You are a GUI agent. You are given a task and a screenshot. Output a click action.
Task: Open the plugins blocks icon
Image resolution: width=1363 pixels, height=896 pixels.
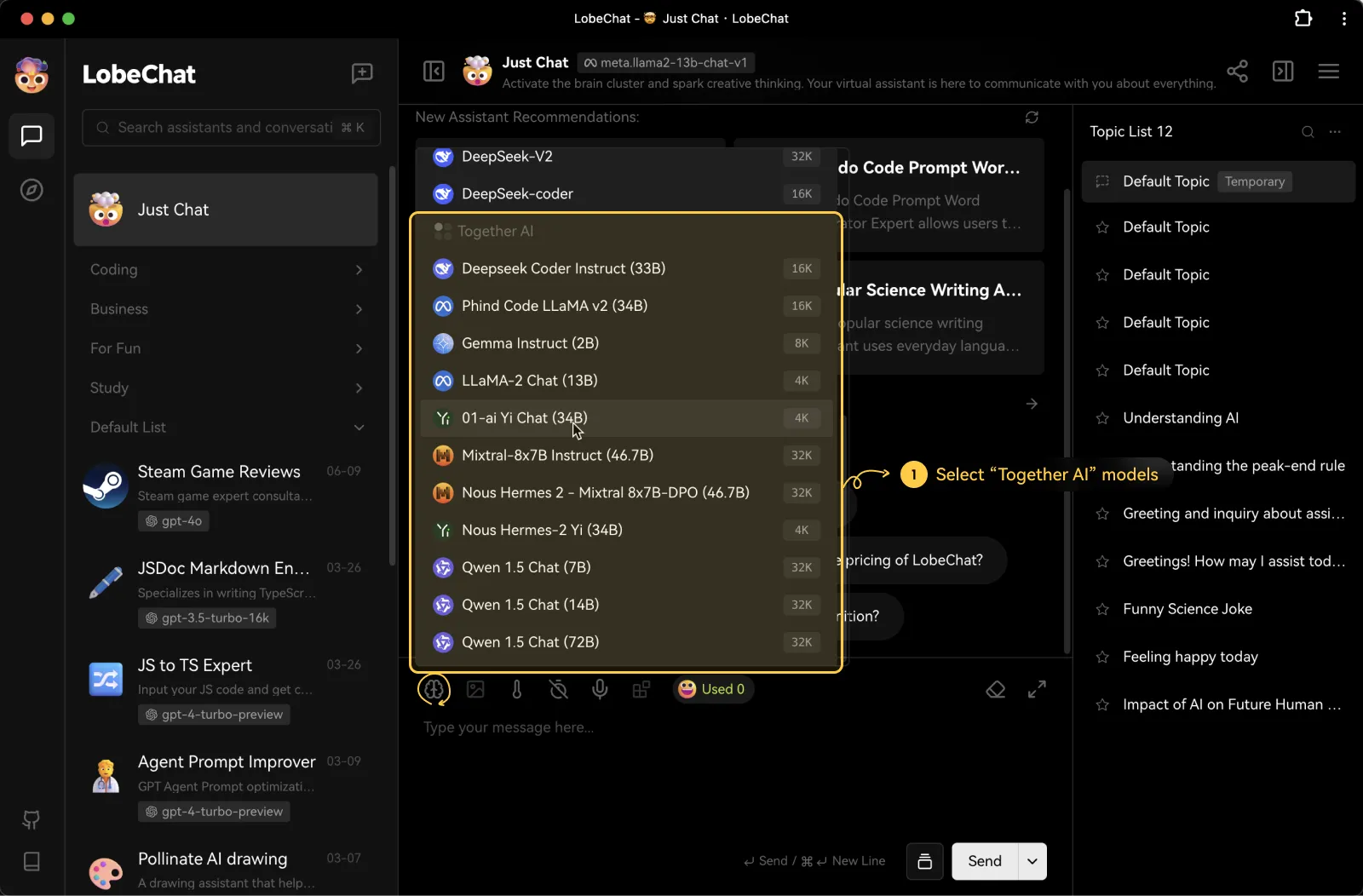pyautogui.click(x=641, y=689)
